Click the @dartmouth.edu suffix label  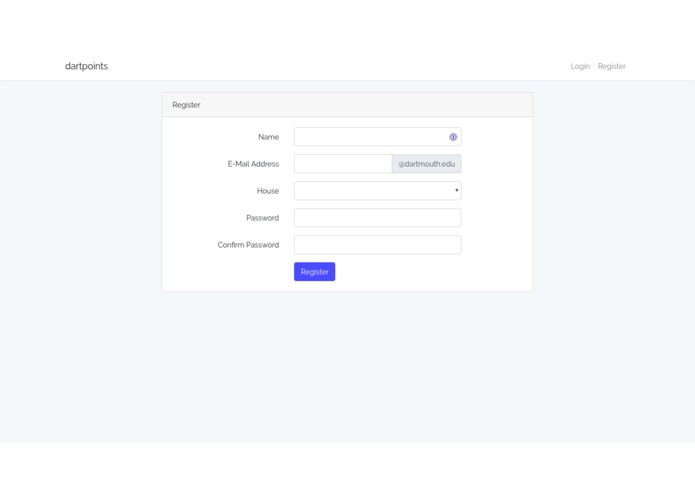(x=426, y=164)
